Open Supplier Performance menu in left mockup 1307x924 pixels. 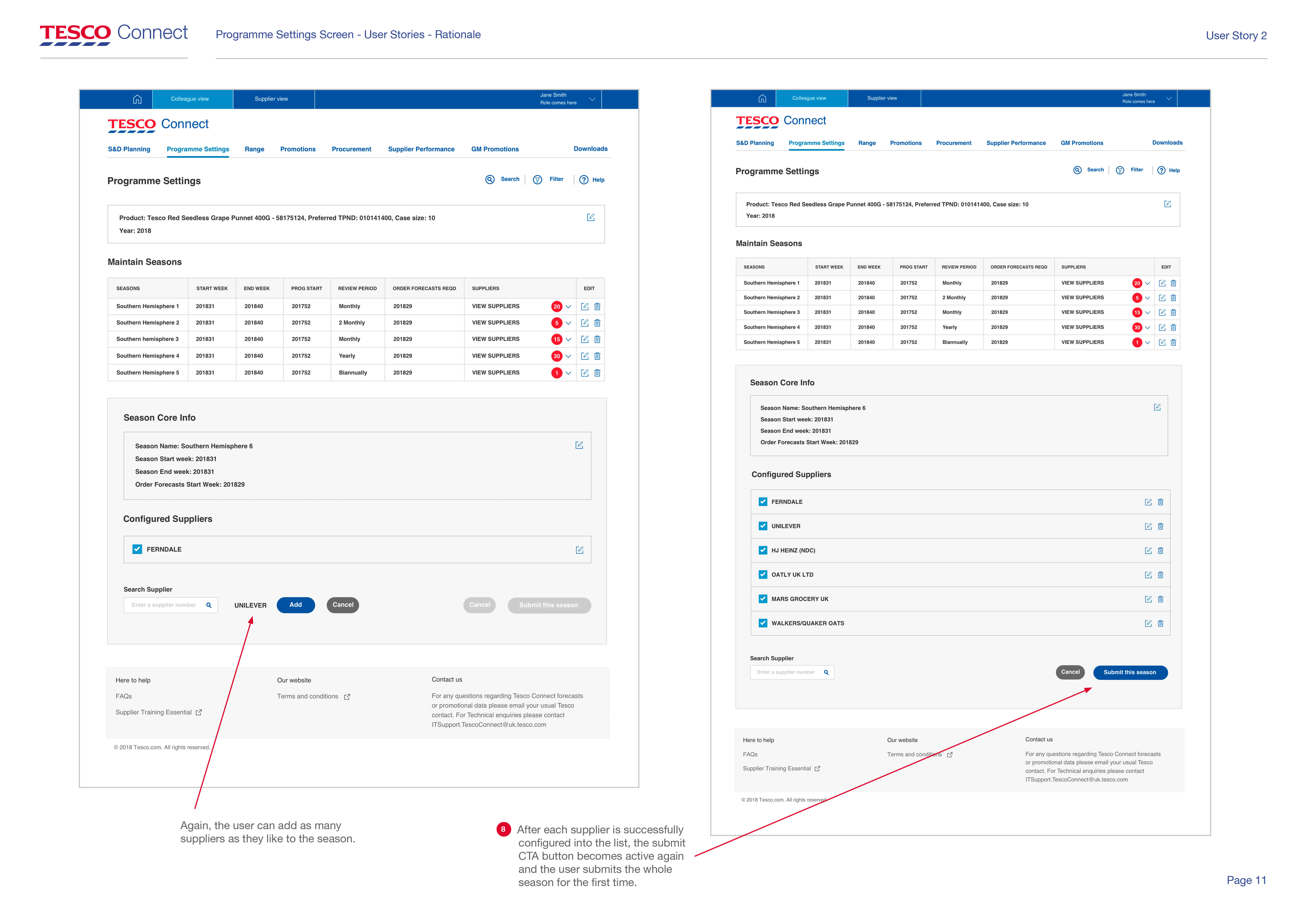[x=421, y=150]
